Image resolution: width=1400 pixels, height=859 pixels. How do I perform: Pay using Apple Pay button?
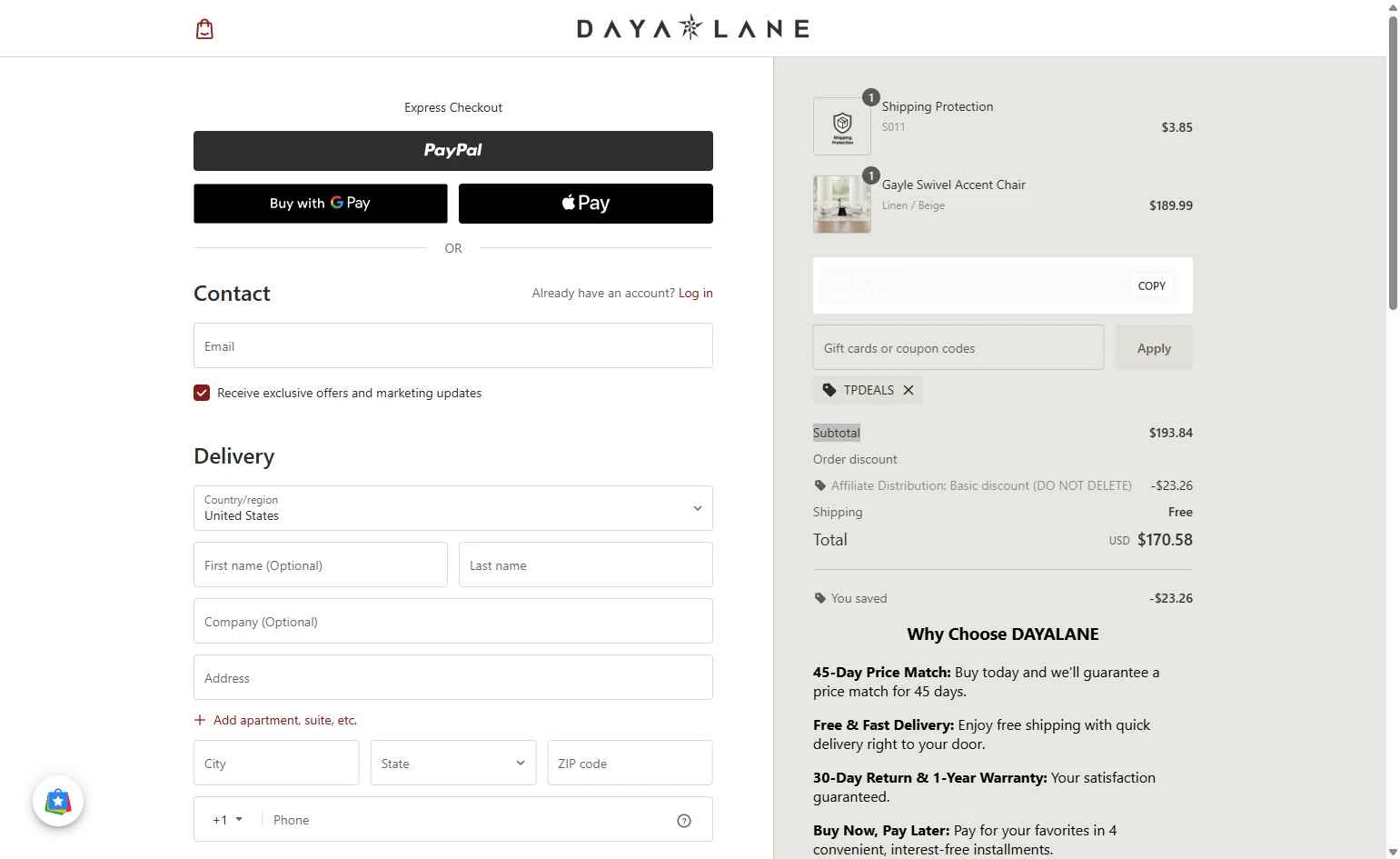[586, 204]
